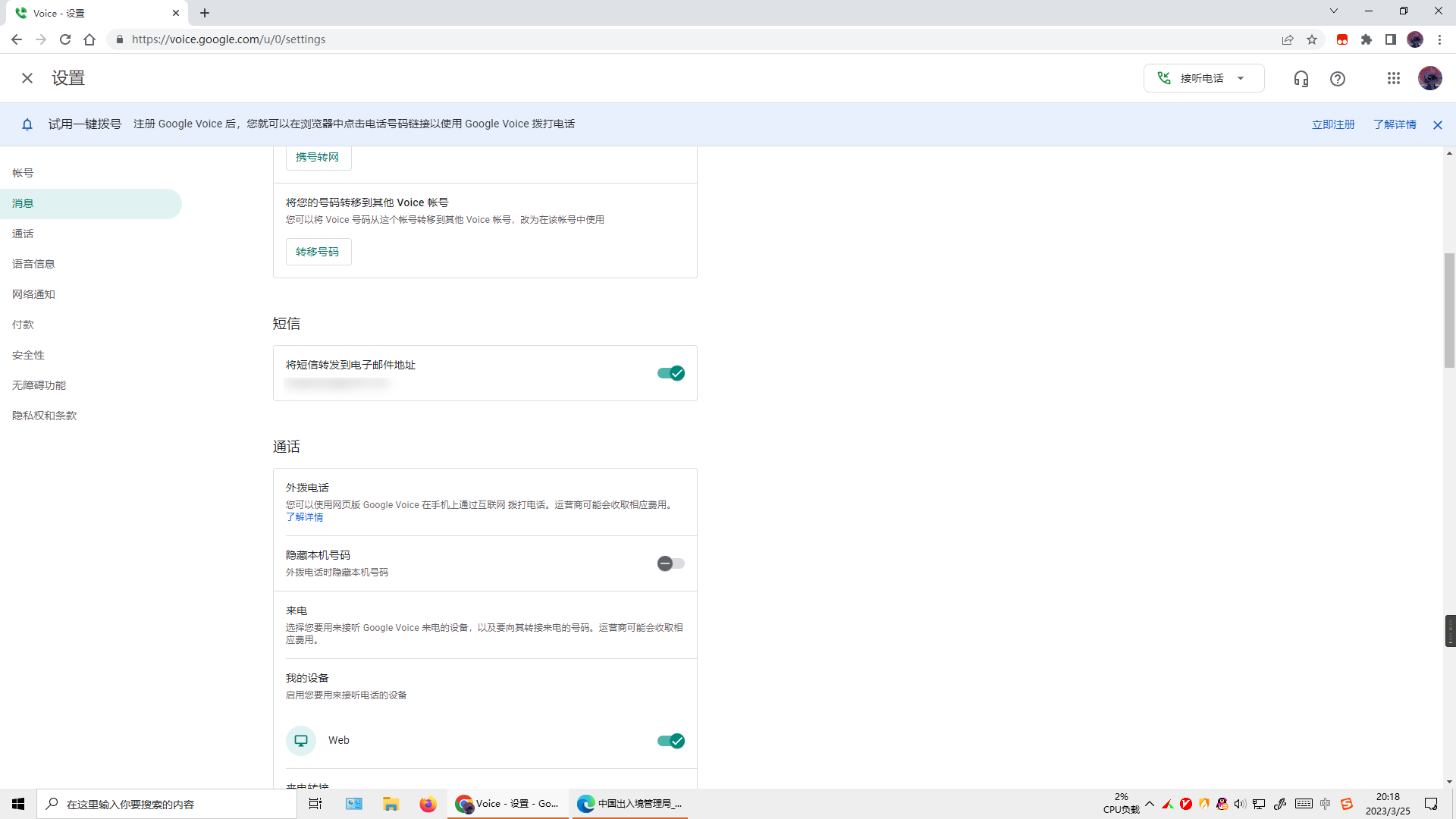Click the notification bell icon in banner
Viewport: 1456px width, 819px height.
(27, 124)
